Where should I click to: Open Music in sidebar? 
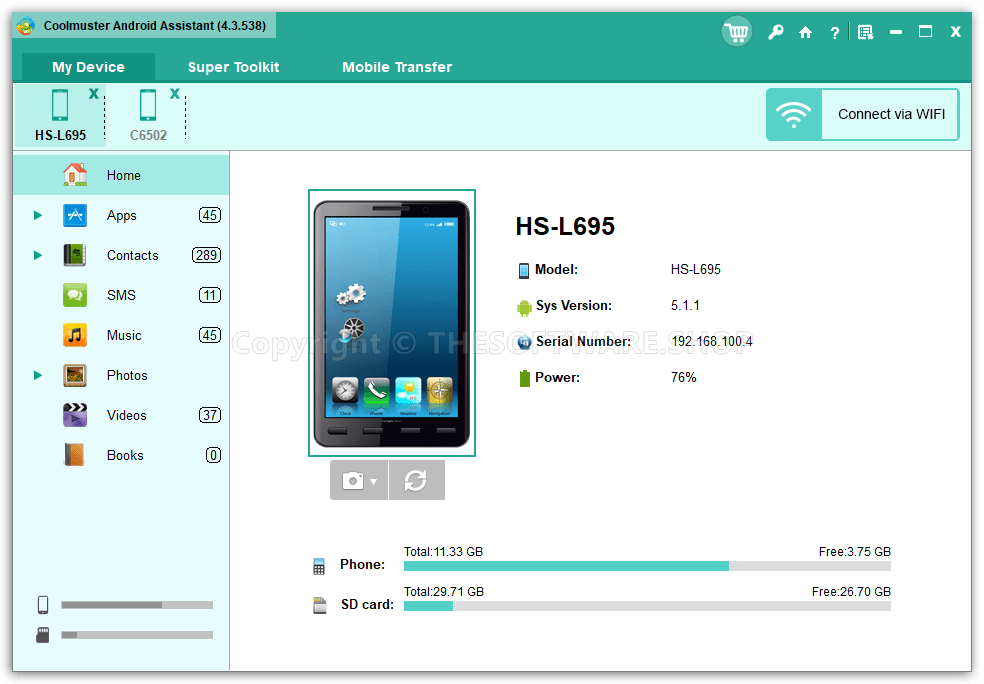(x=121, y=335)
